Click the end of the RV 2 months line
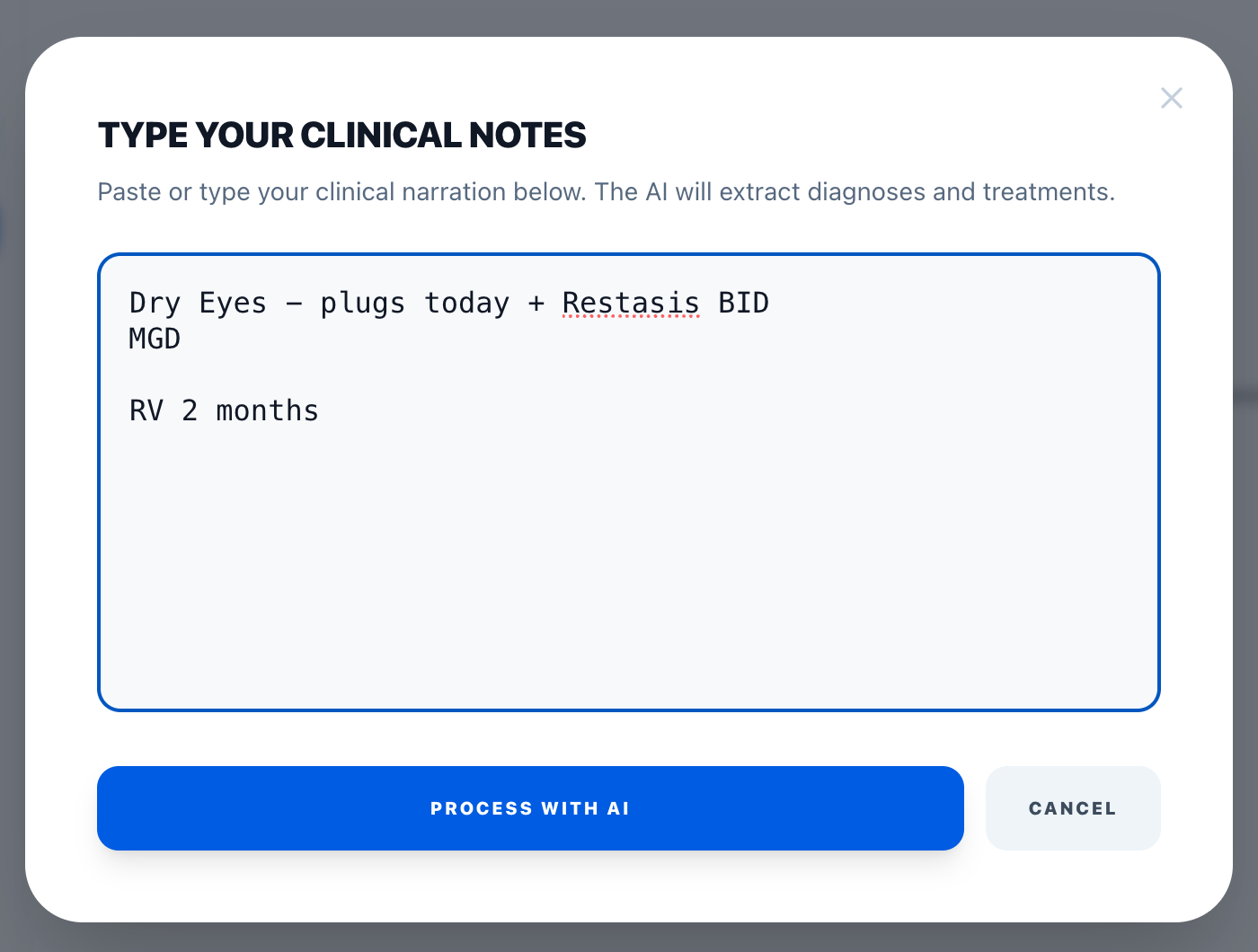The width and height of the screenshot is (1258, 952). pos(323,410)
